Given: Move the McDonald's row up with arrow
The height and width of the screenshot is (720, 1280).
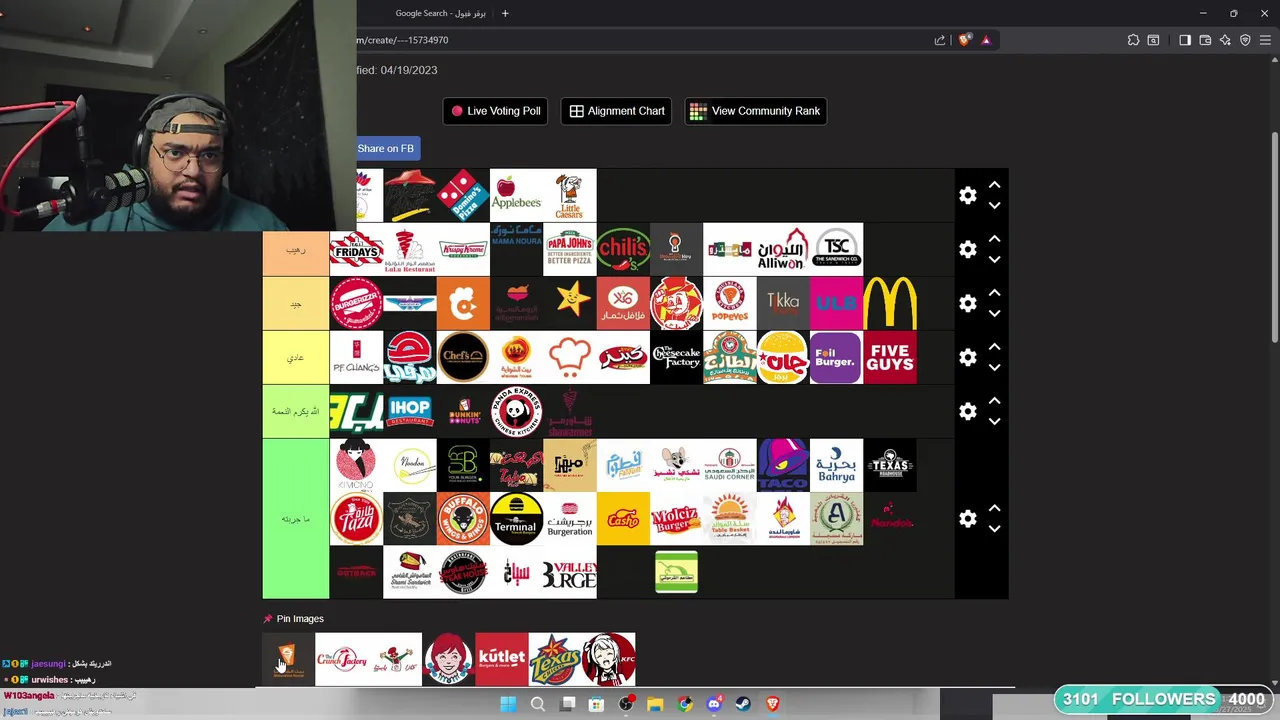Looking at the screenshot, I should click(x=994, y=294).
